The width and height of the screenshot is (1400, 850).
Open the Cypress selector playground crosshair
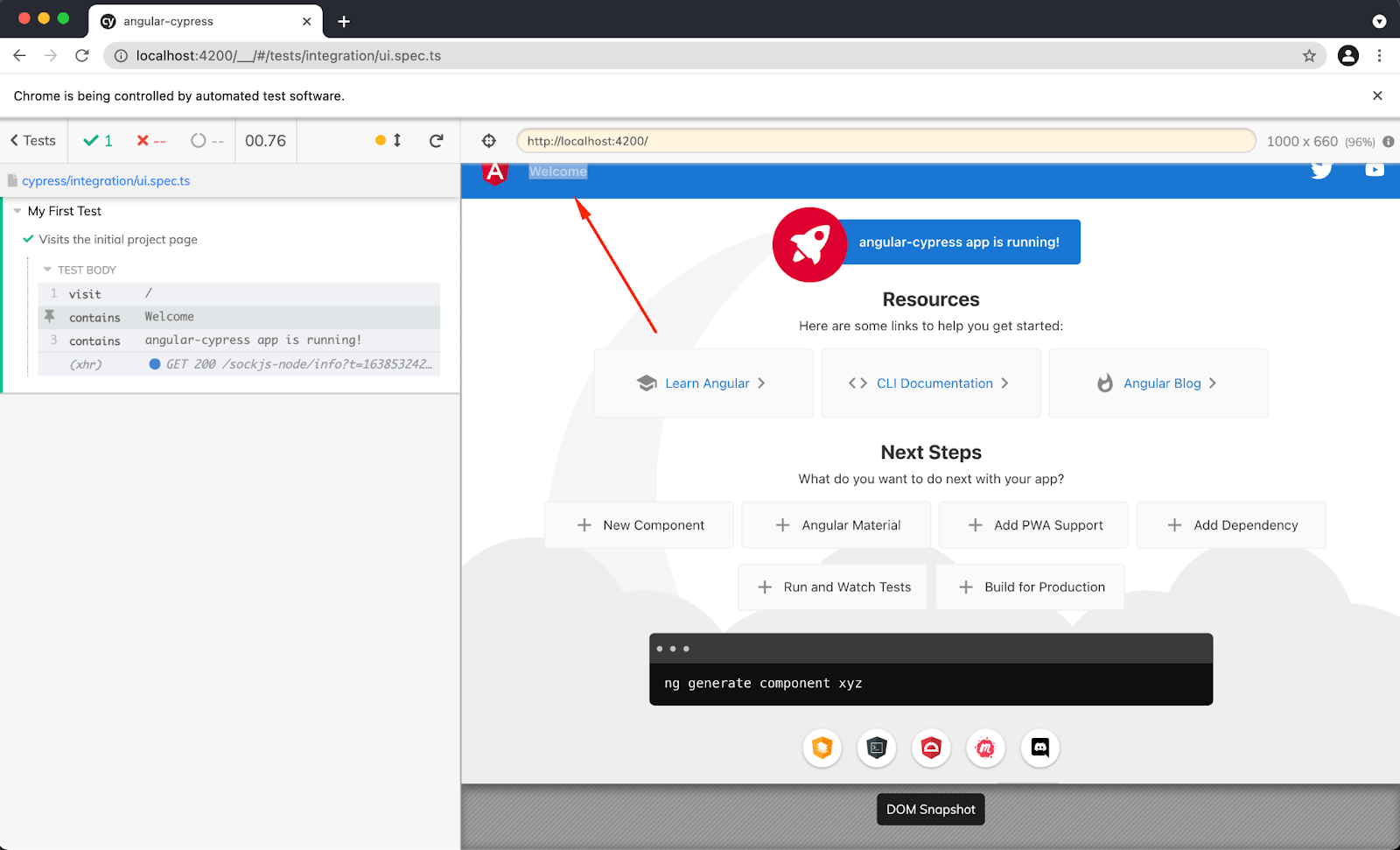489,140
